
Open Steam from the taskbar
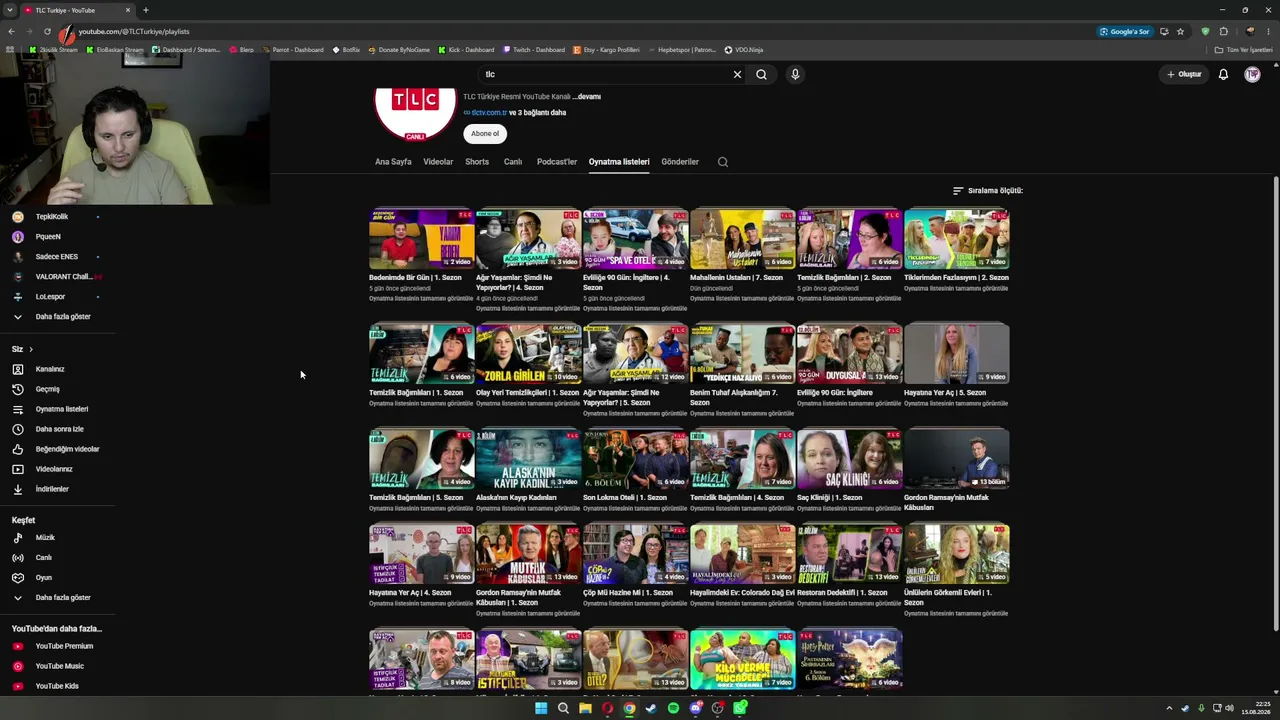pyautogui.click(x=651, y=708)
